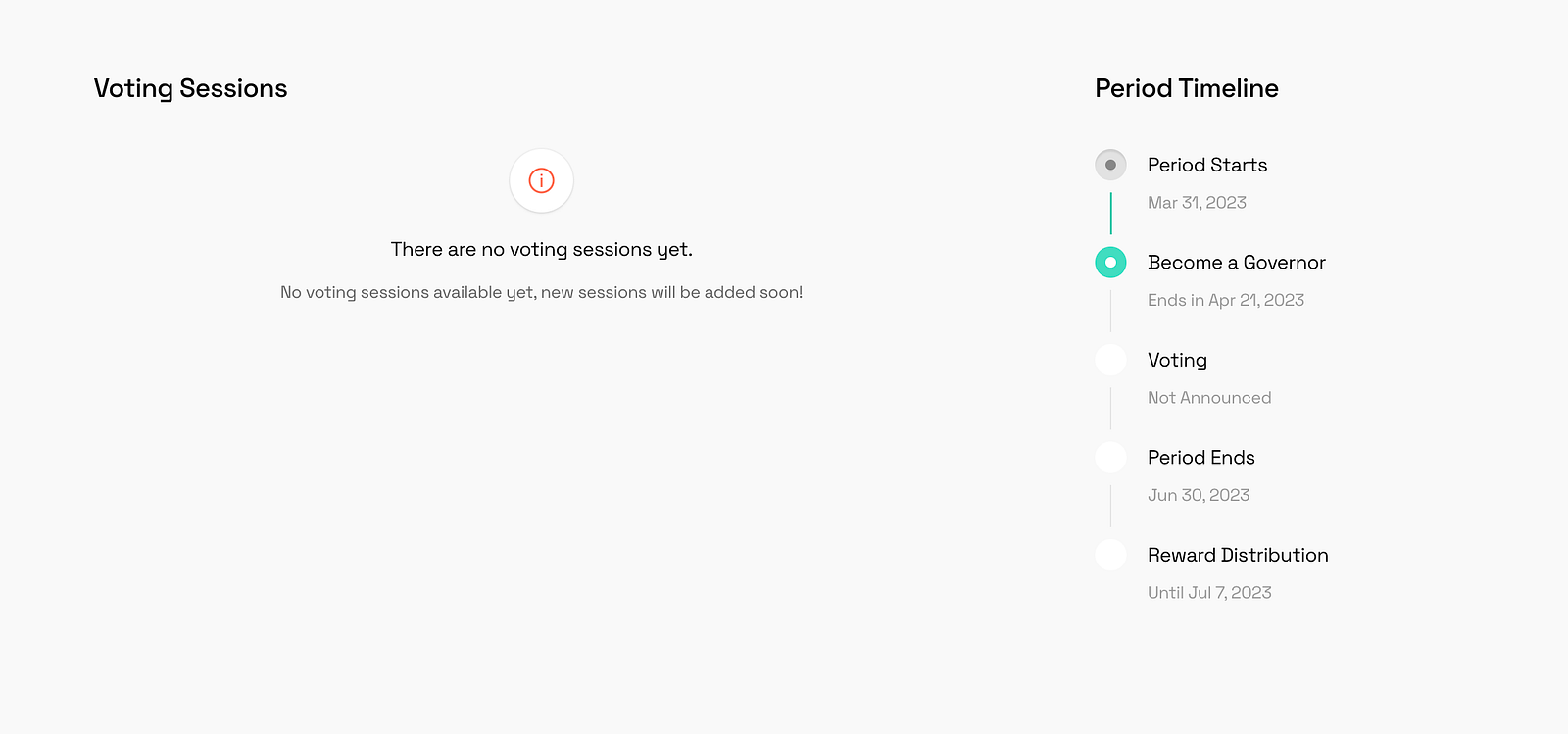Viewport: 1568px width, 734px height.
Task: Click the Voting Sessions heading
Action: [x=190, y=88]
